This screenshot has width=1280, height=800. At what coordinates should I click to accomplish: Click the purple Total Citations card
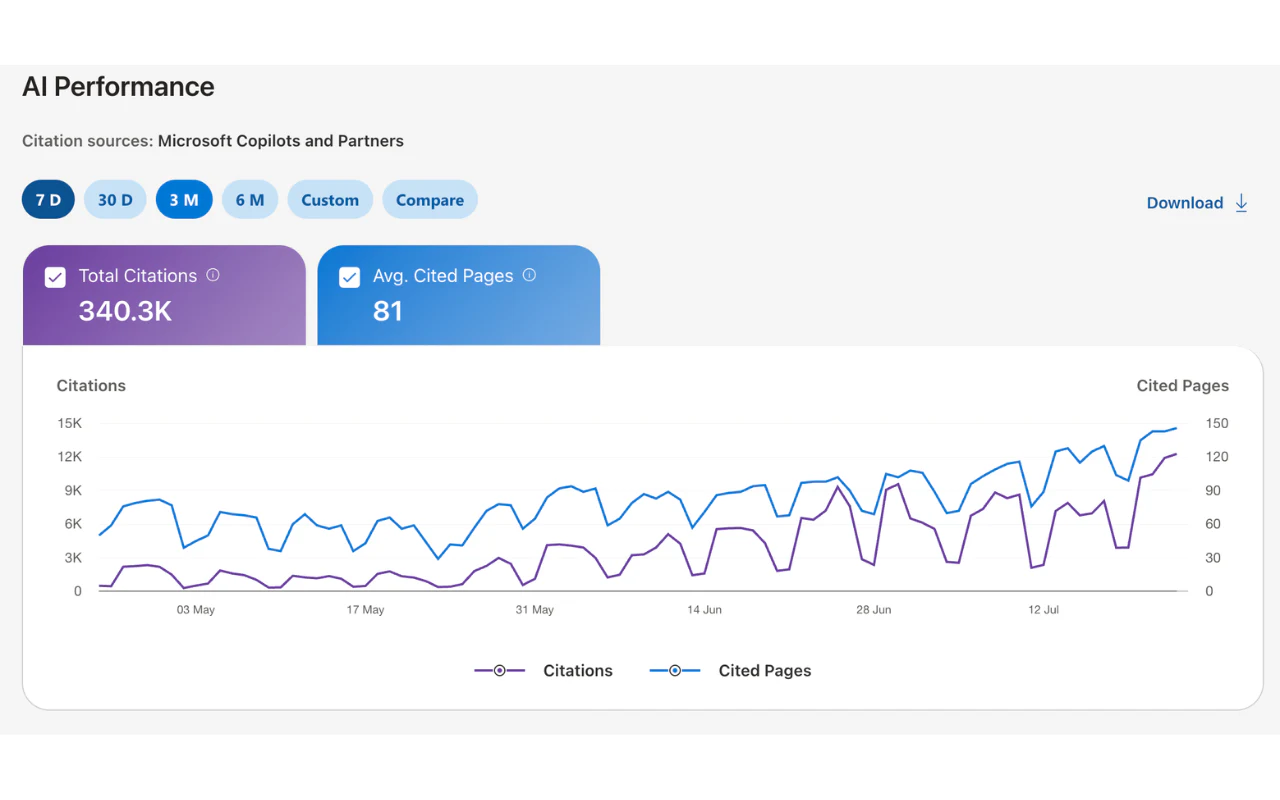(x=164, y=295)
